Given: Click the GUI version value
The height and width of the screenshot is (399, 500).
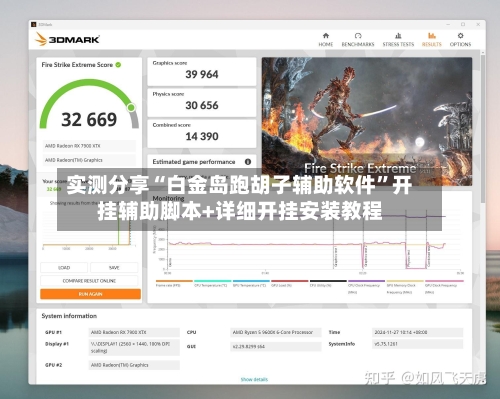Looking at the screenshot, I should pos(276,347).
